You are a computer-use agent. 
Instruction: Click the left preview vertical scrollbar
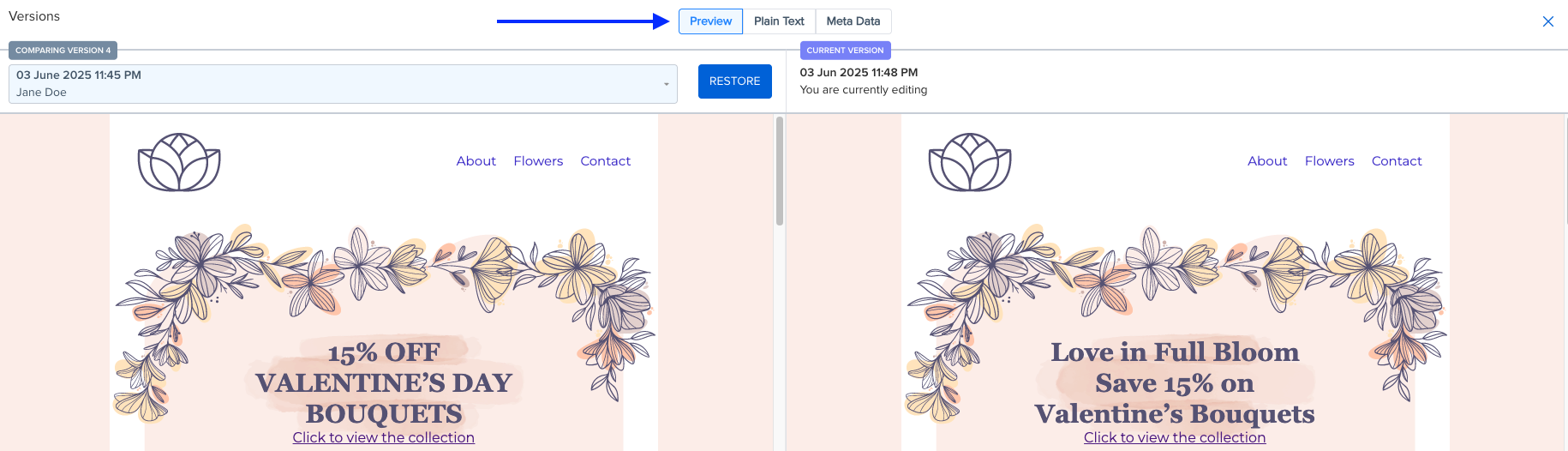coord(780,171)
